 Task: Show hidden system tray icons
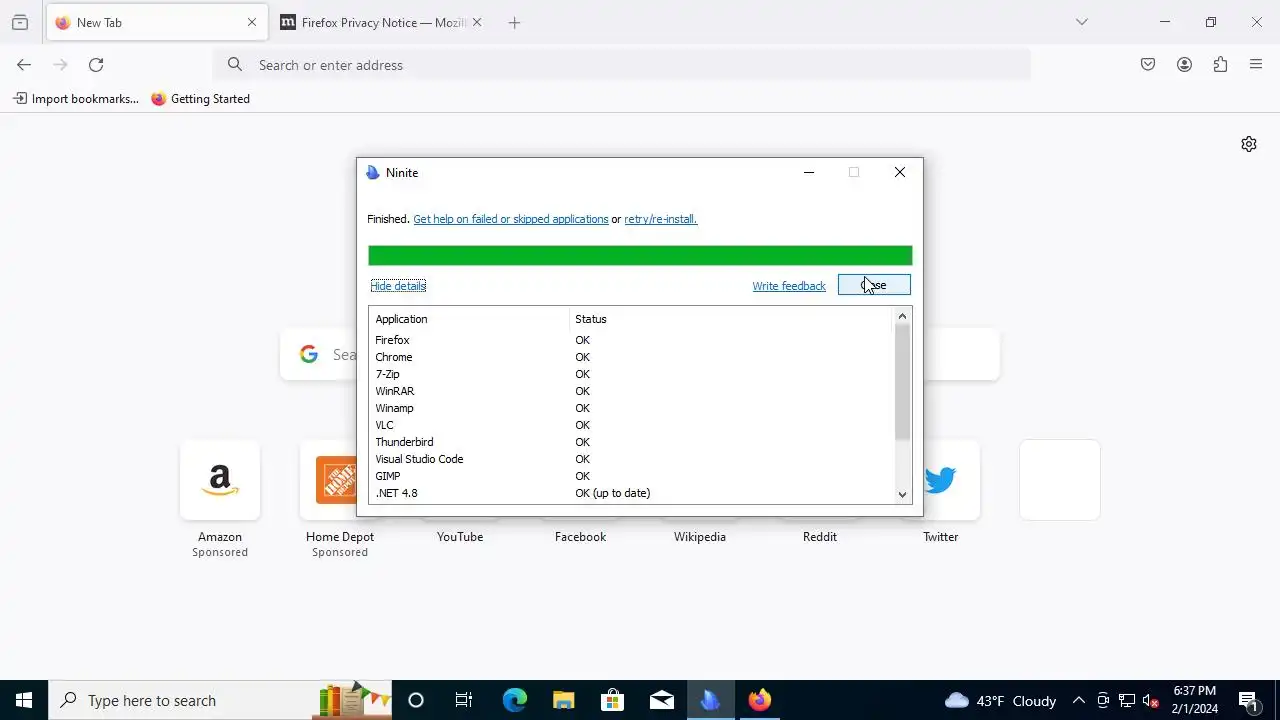[1078, 700]
